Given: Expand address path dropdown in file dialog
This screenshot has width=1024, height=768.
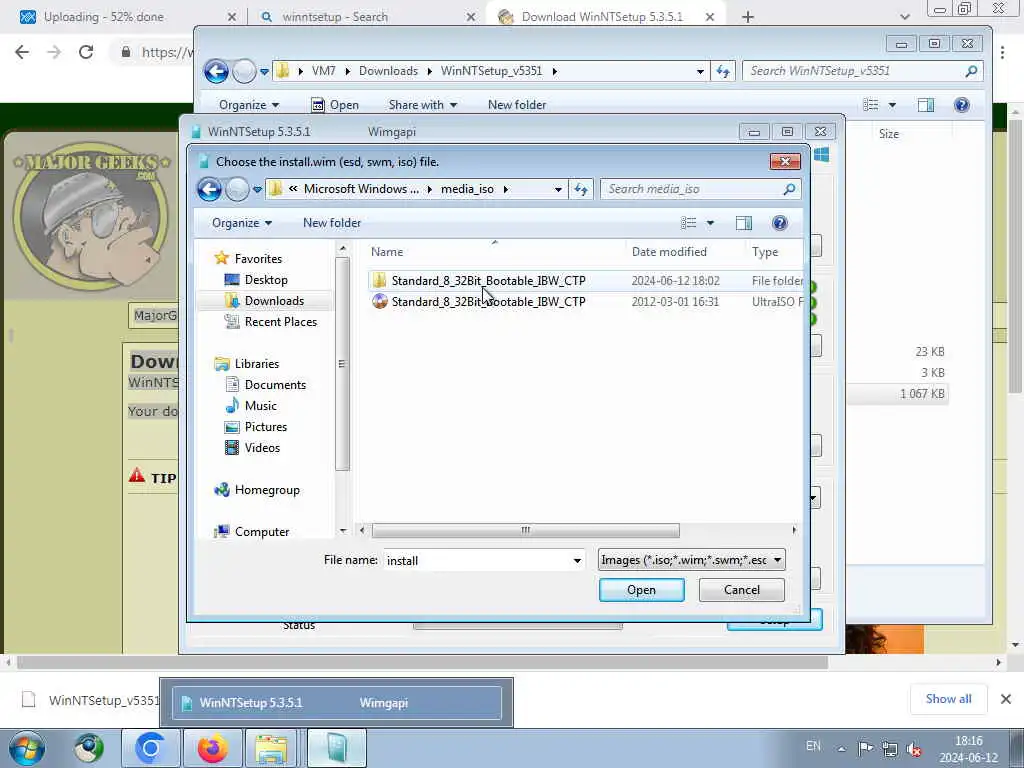Looking at the screenshot, I should coord(558,189).
